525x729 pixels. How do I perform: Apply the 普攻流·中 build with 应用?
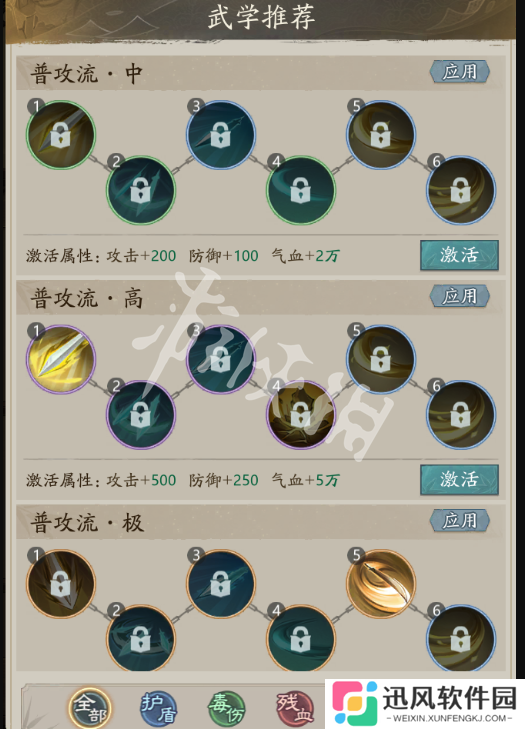pyautogui.click(x=459, y=72)
